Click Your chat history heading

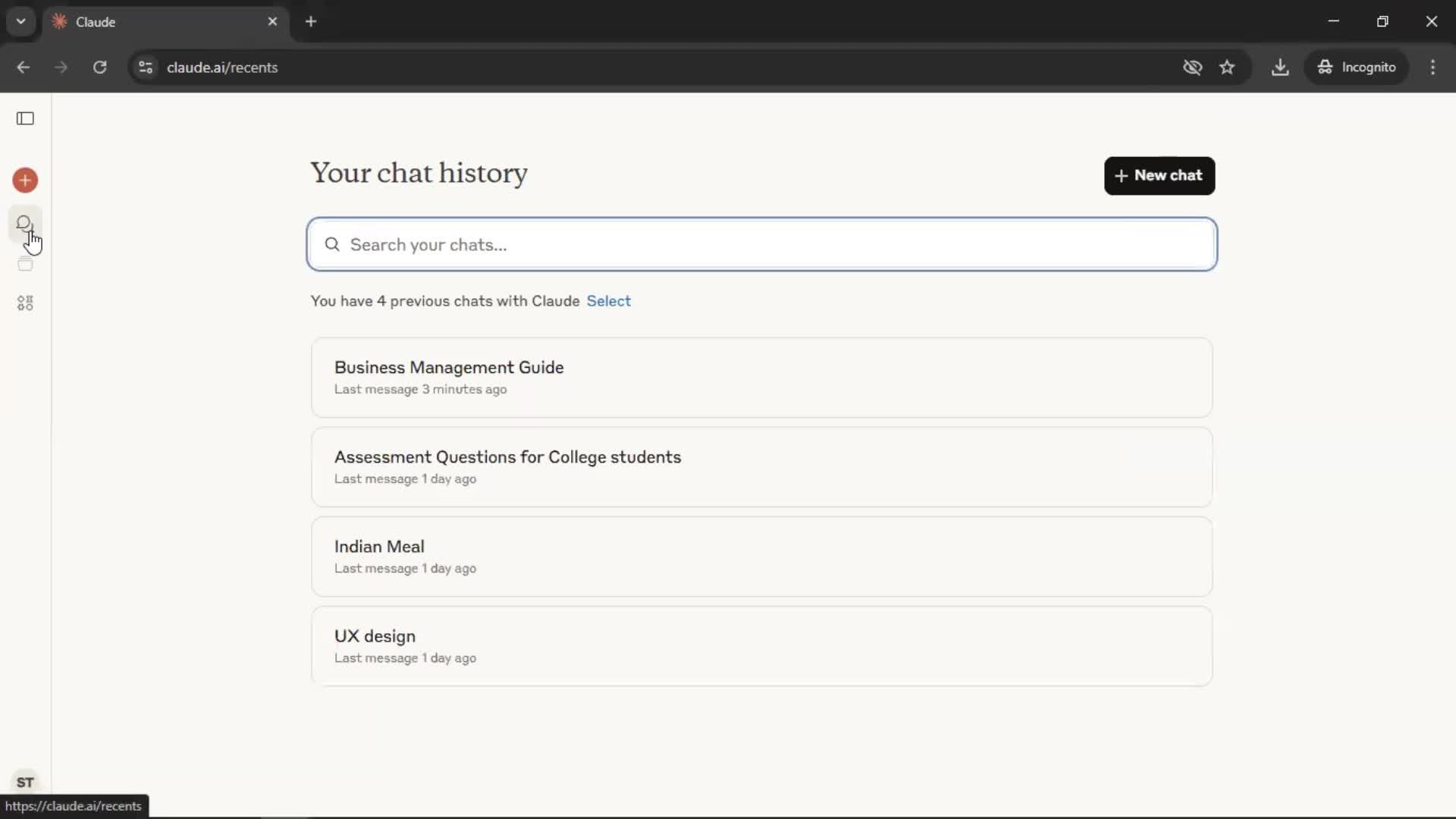click(x=419, y=173)
